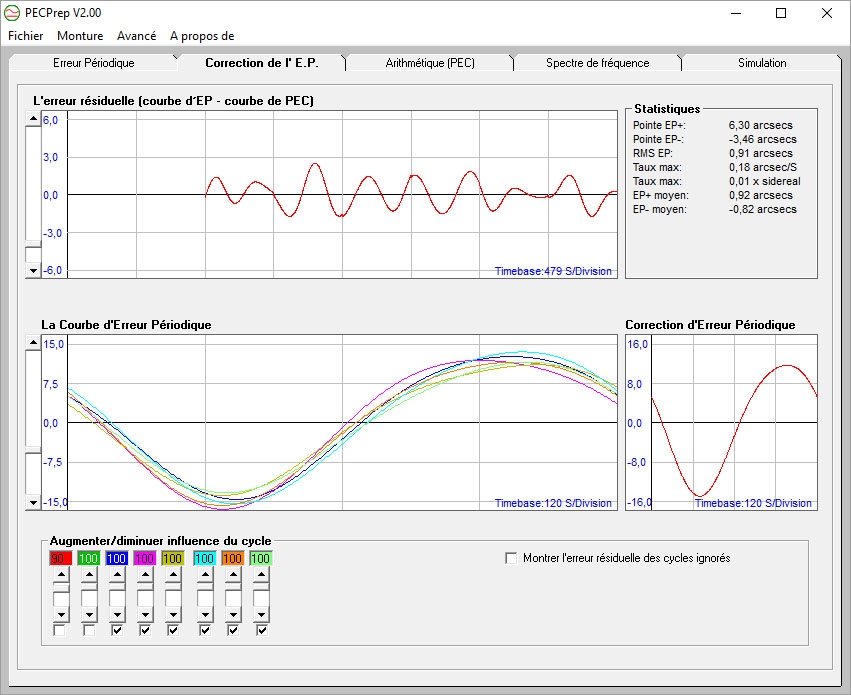Click down arrow of orange cycle scrollbar

[x=233, y=614]
